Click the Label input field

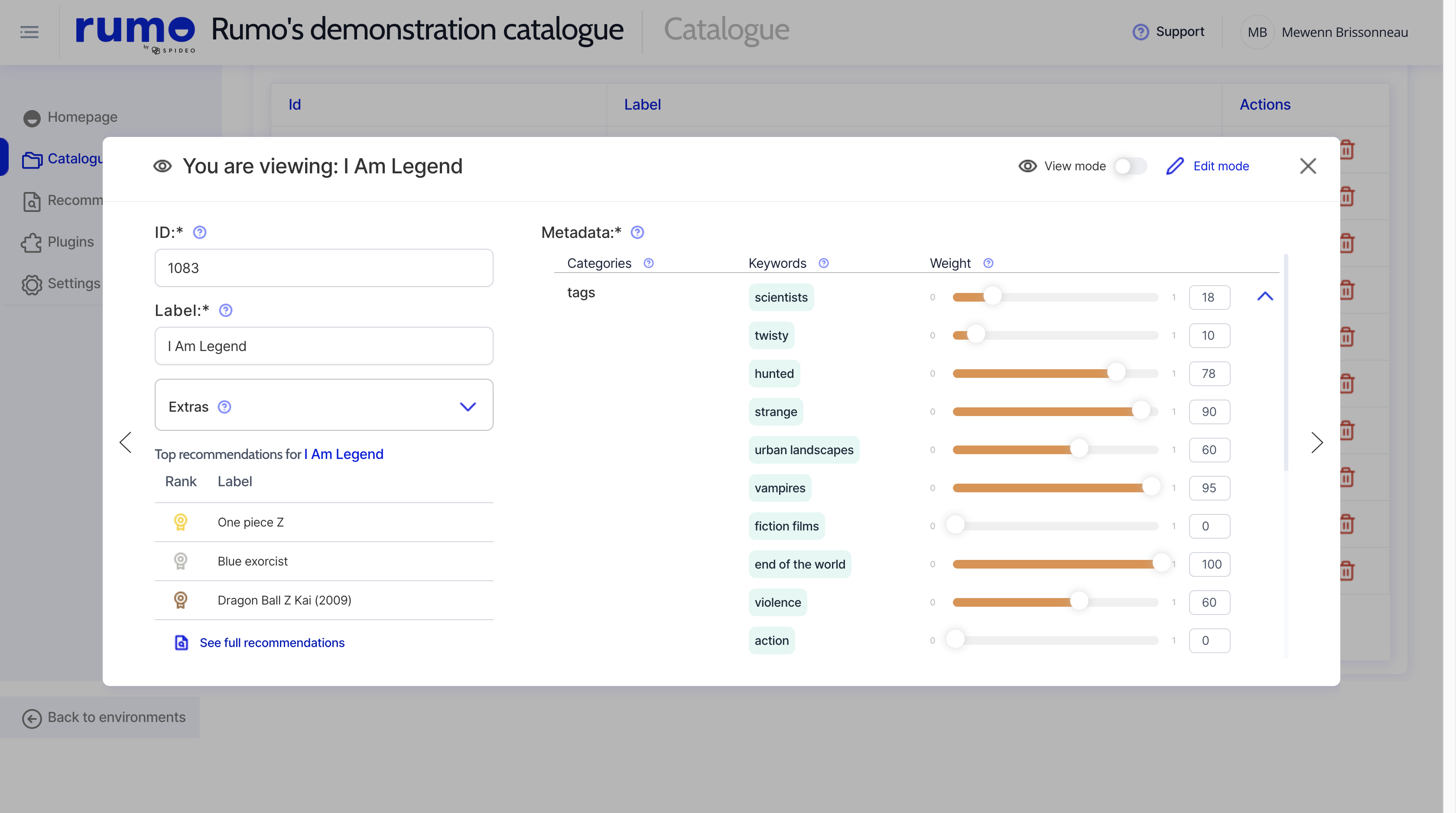324,346
